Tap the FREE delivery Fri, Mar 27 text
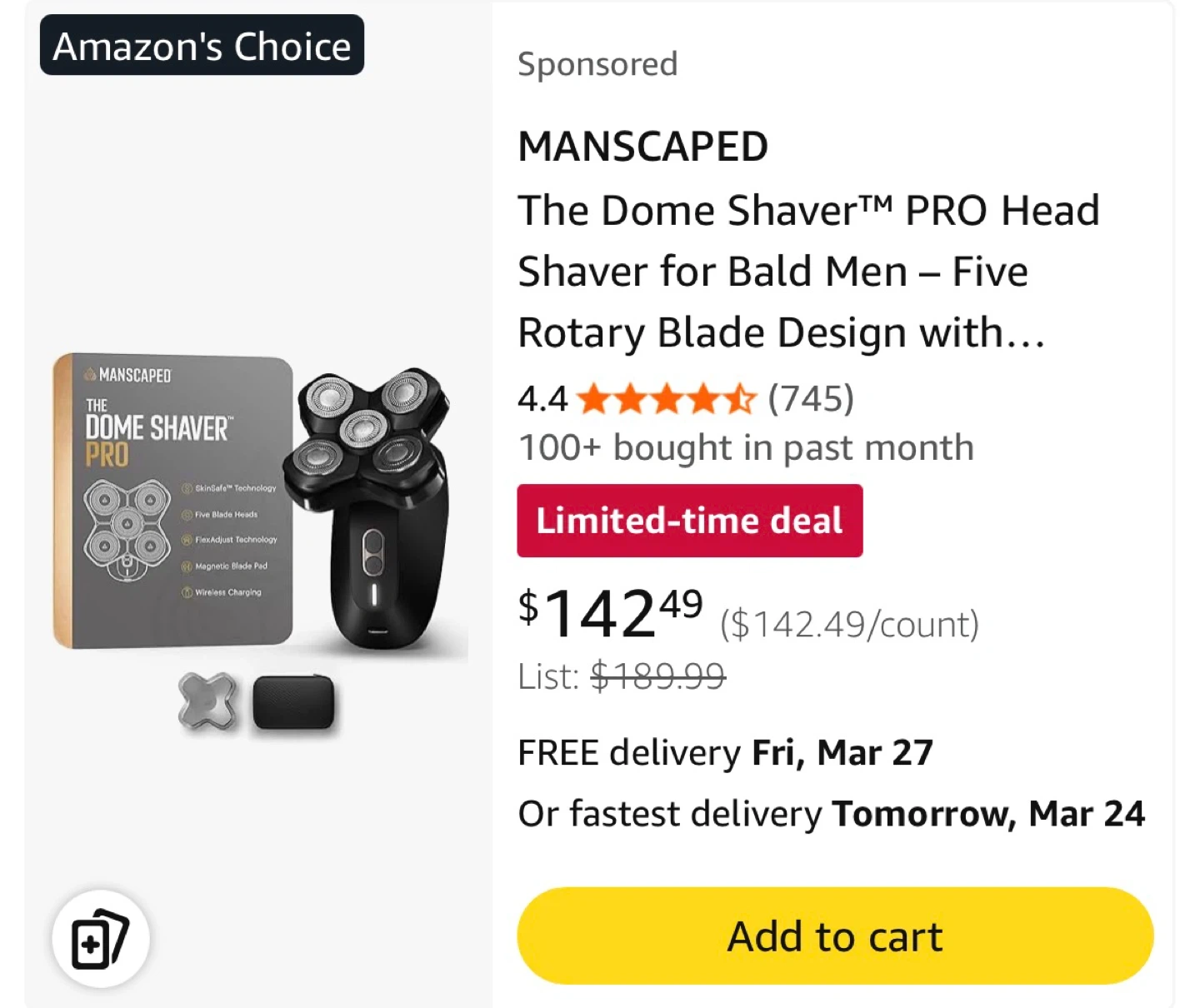 point(725,752)
